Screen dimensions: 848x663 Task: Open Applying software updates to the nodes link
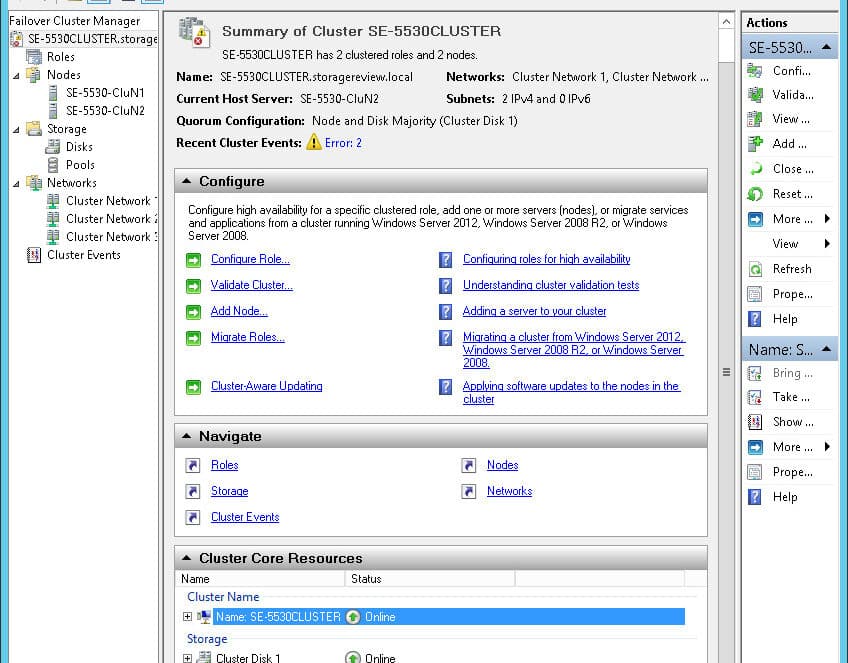571,393
